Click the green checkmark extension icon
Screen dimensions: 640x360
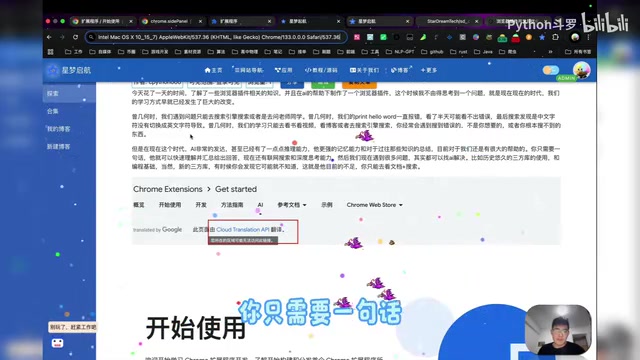[x=383, y=37]
